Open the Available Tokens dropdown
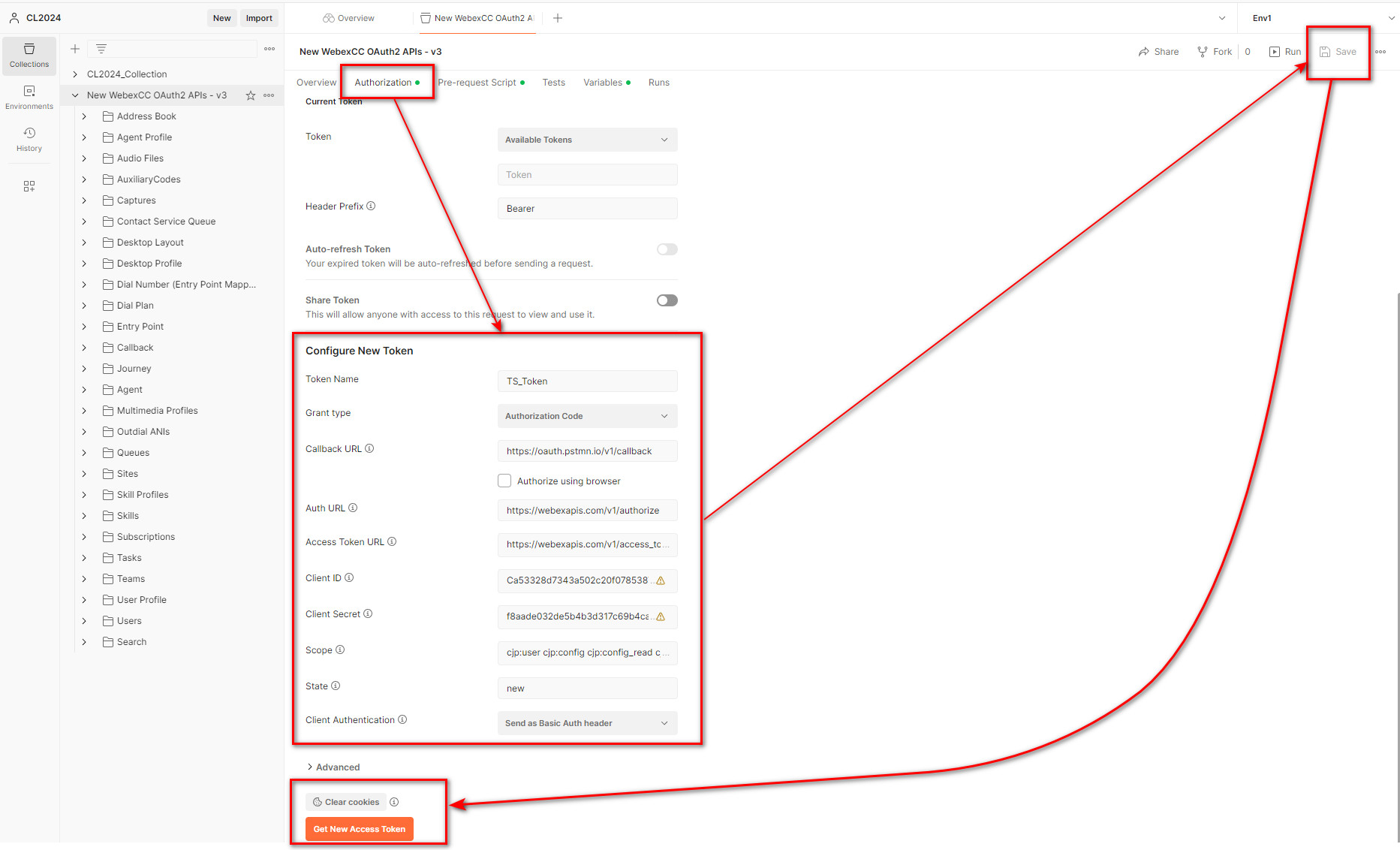 pos(587,140)
